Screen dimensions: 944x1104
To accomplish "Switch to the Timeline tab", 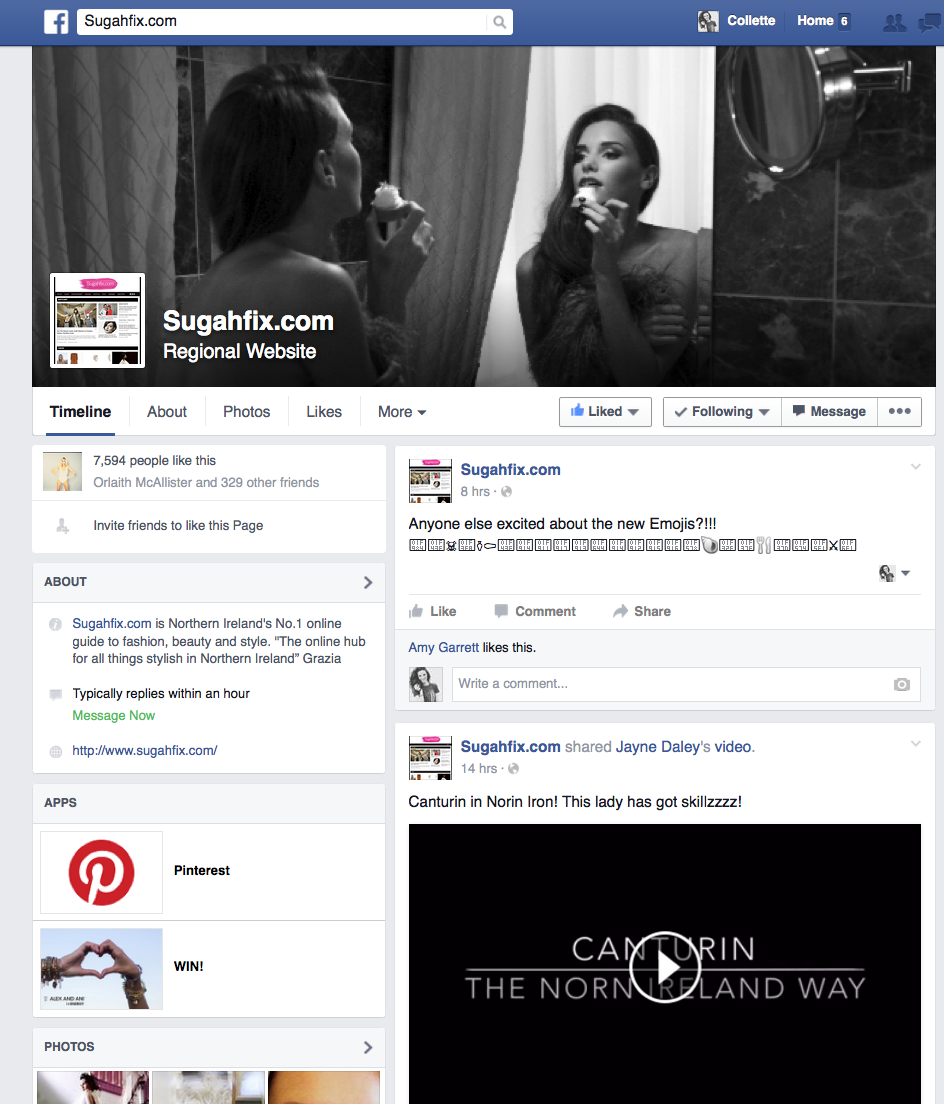I will pyautogui.click(x=80, y=412).
